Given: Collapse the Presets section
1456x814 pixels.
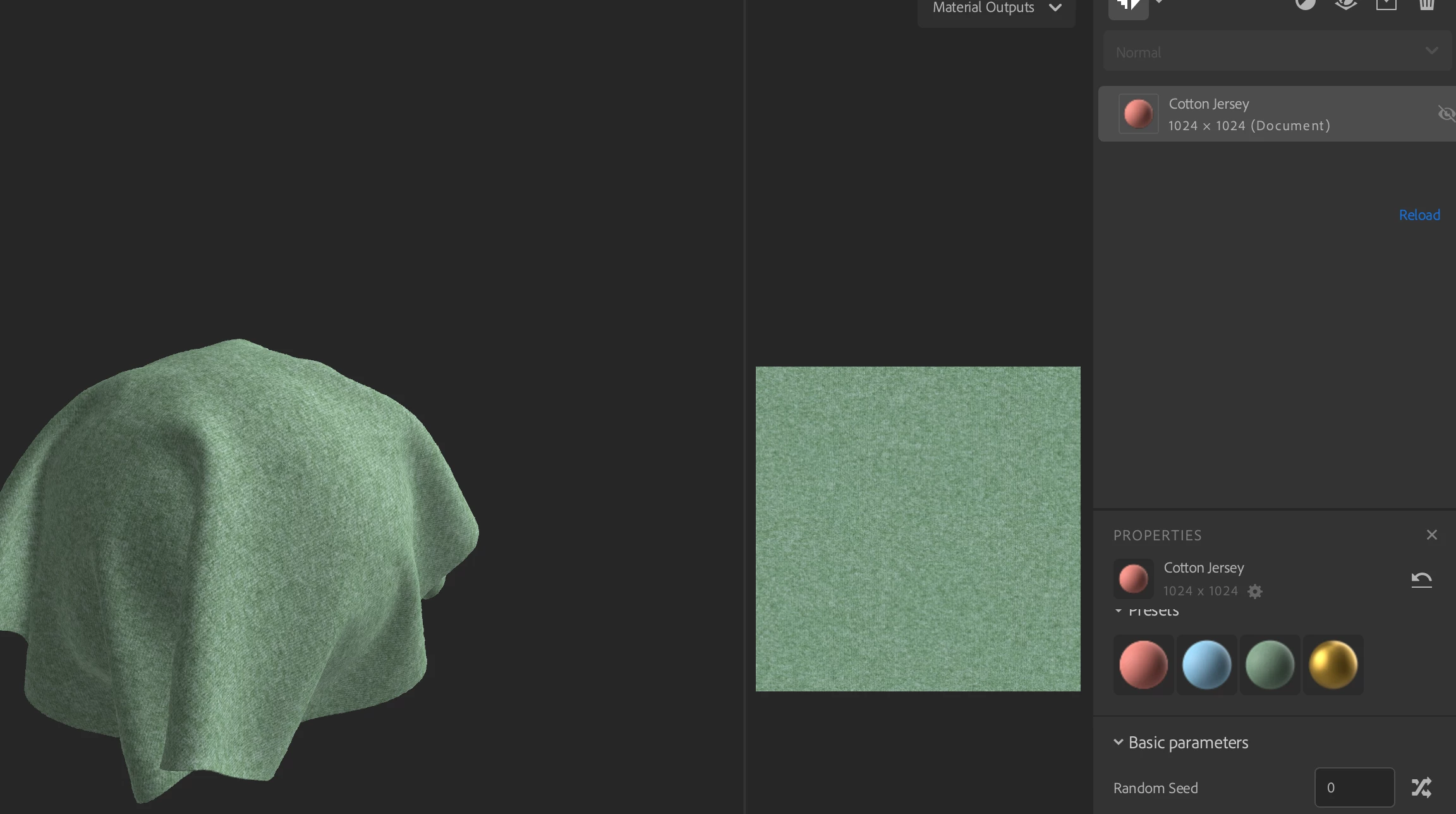Looking at the screenshot, I should pos(1119,610).
